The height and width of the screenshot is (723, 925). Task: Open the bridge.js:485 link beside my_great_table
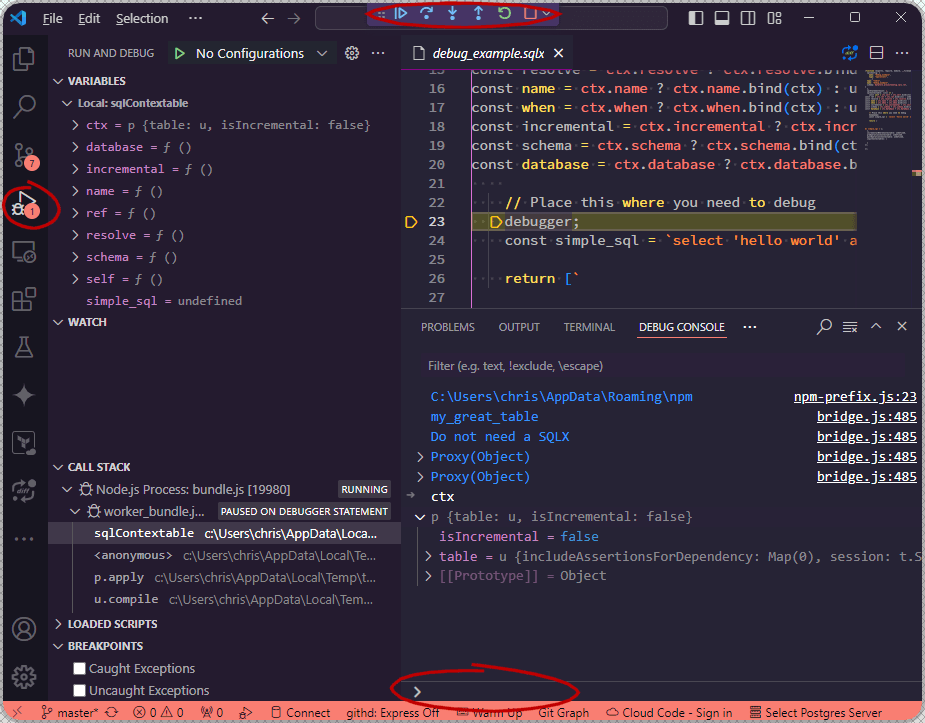click(867, 417)
